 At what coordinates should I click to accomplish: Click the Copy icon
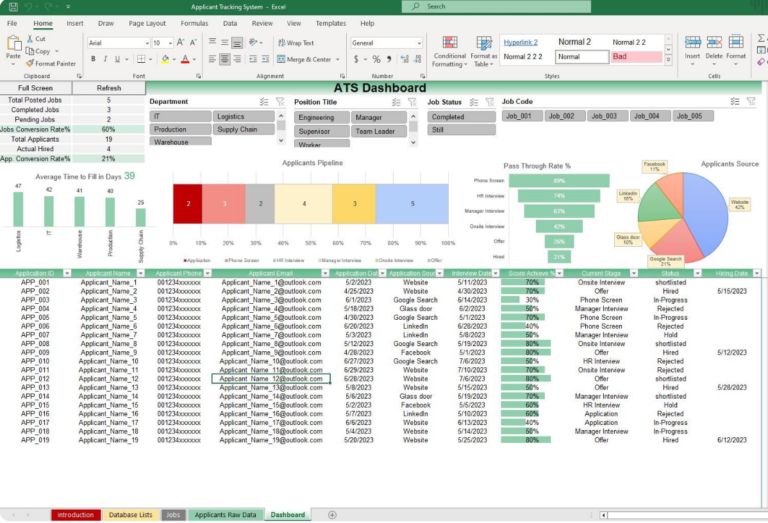coord(30,51)
